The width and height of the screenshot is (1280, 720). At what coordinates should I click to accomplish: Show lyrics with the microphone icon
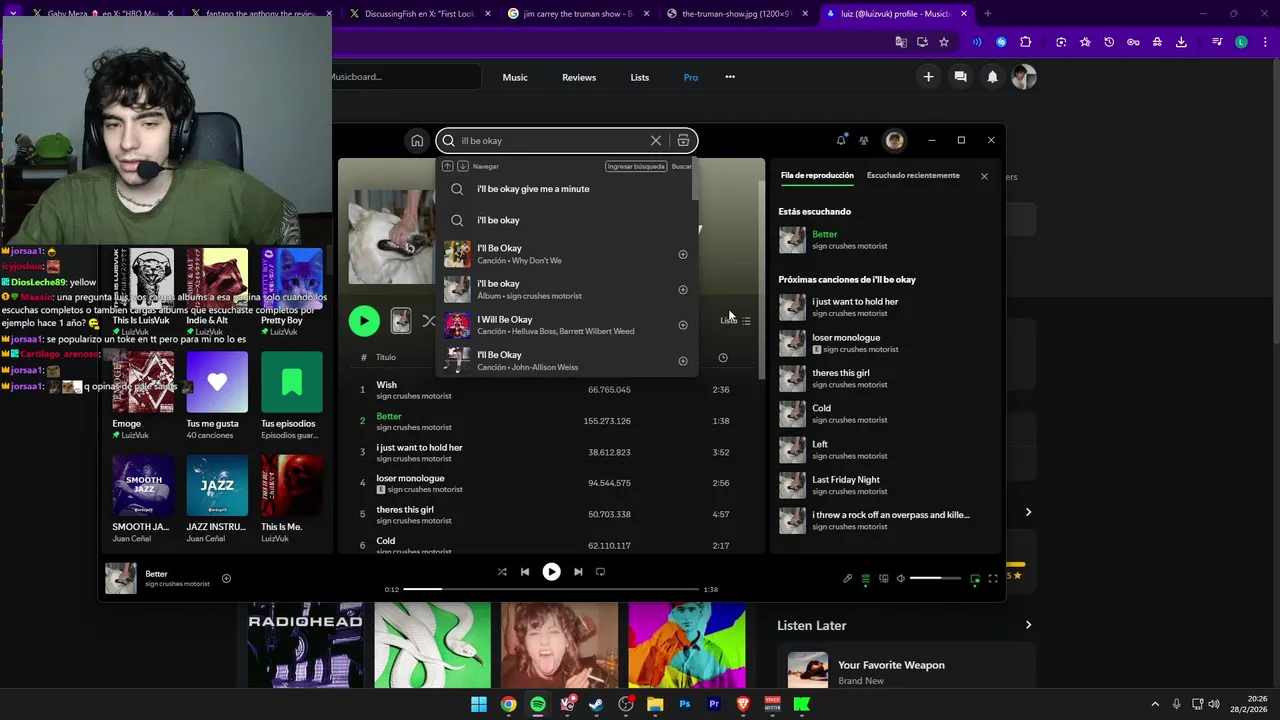(x=848, y=579)
